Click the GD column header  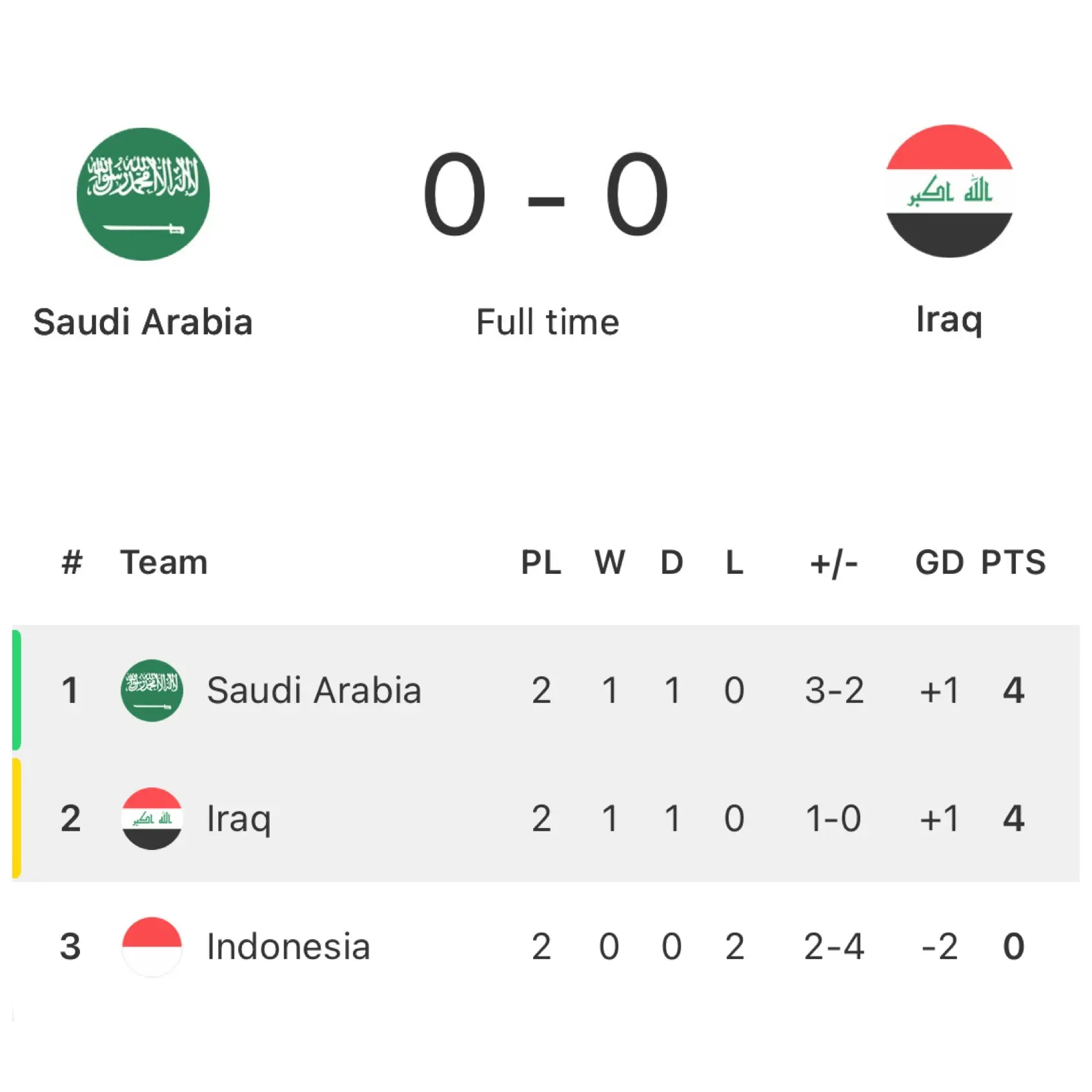pos(939,562)
